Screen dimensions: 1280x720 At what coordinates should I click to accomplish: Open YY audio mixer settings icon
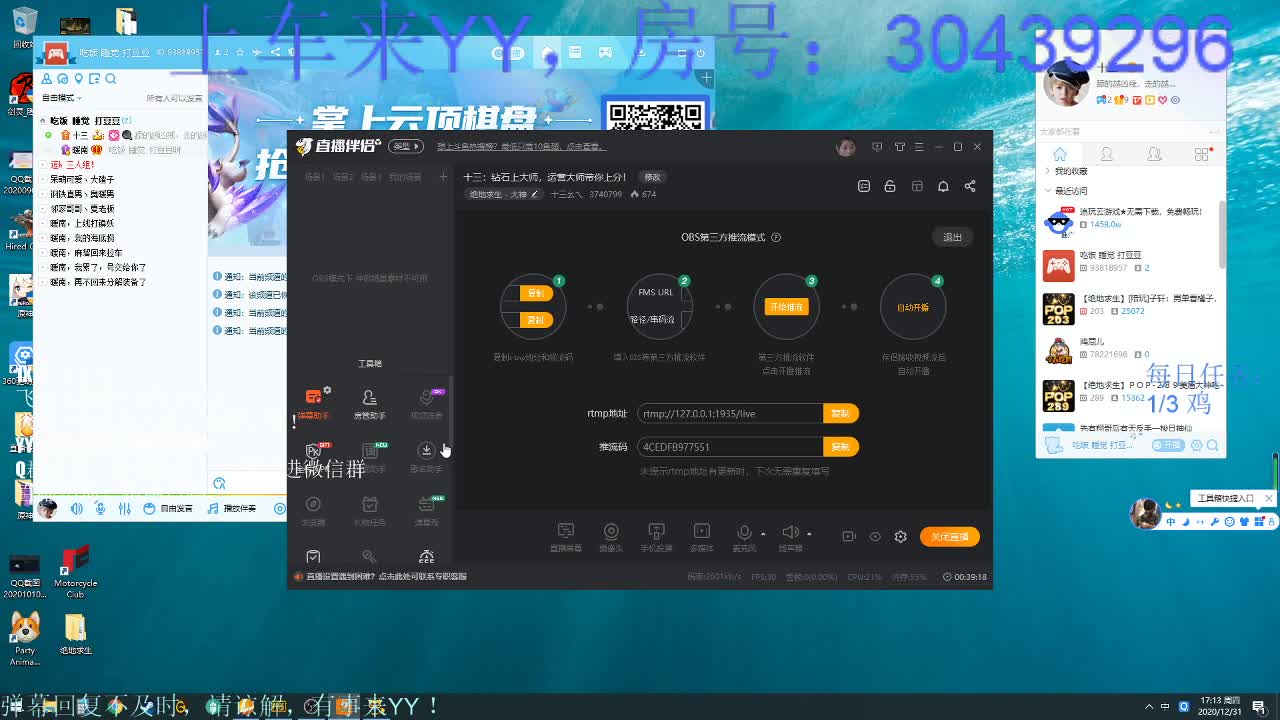coord(124,509)
